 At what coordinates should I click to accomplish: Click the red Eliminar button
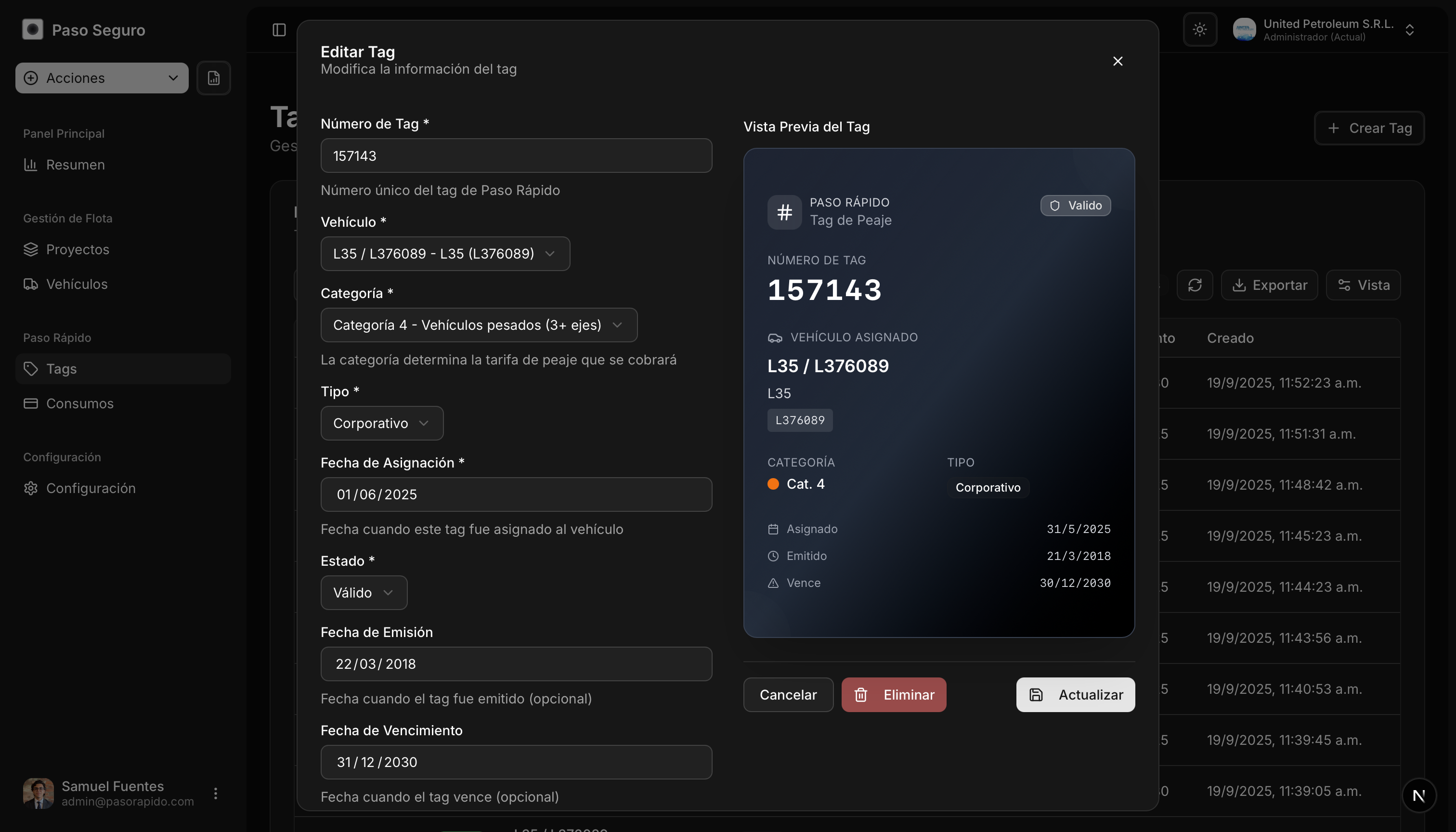click(x=893, y=694)
